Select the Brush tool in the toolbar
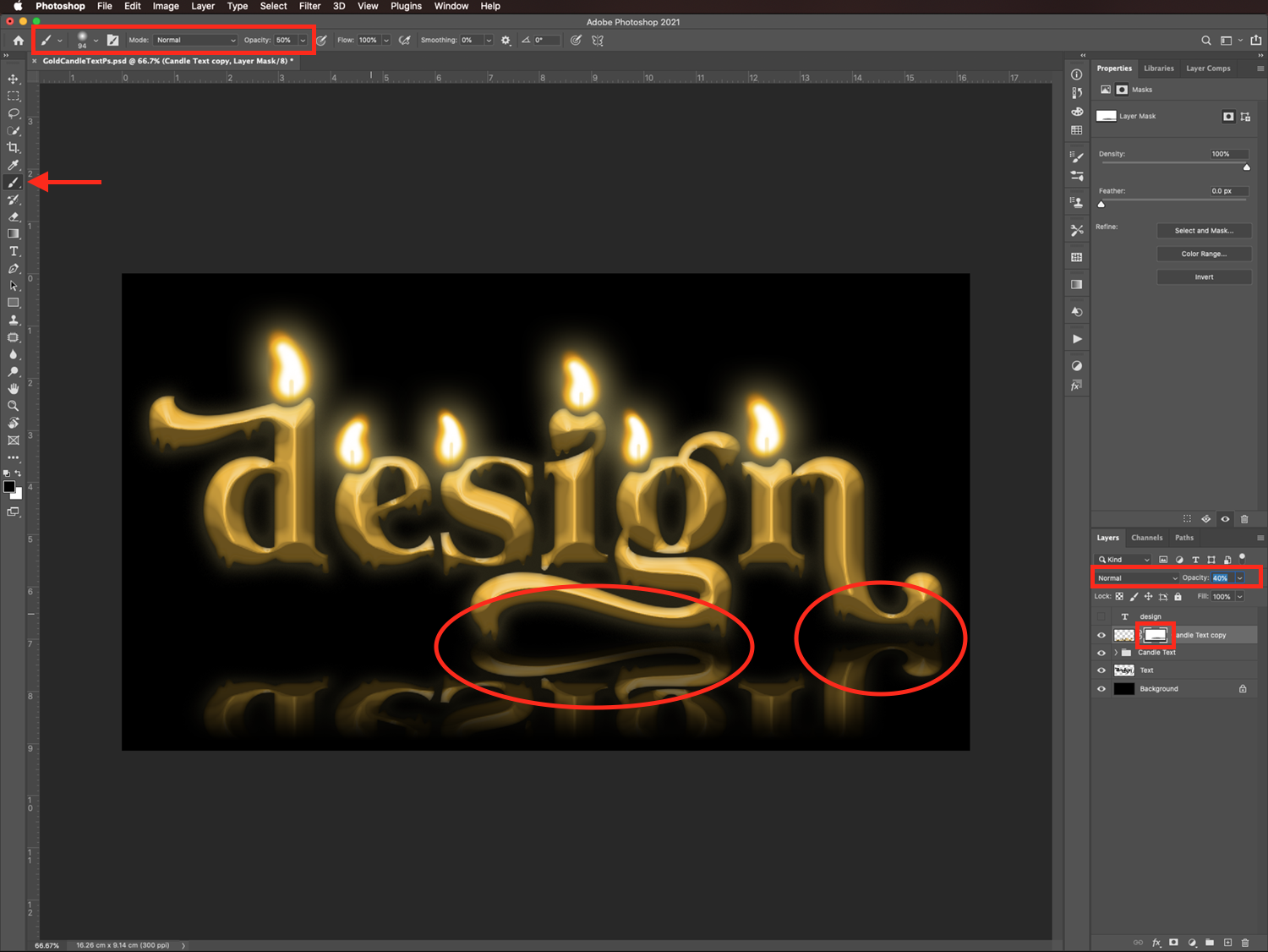 click(14, 183)
